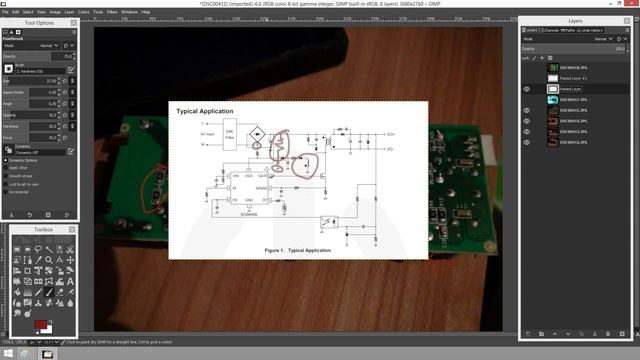Switch to the Channels tab
The width and height of the screenshot is (640, 360).
point(551,30)
